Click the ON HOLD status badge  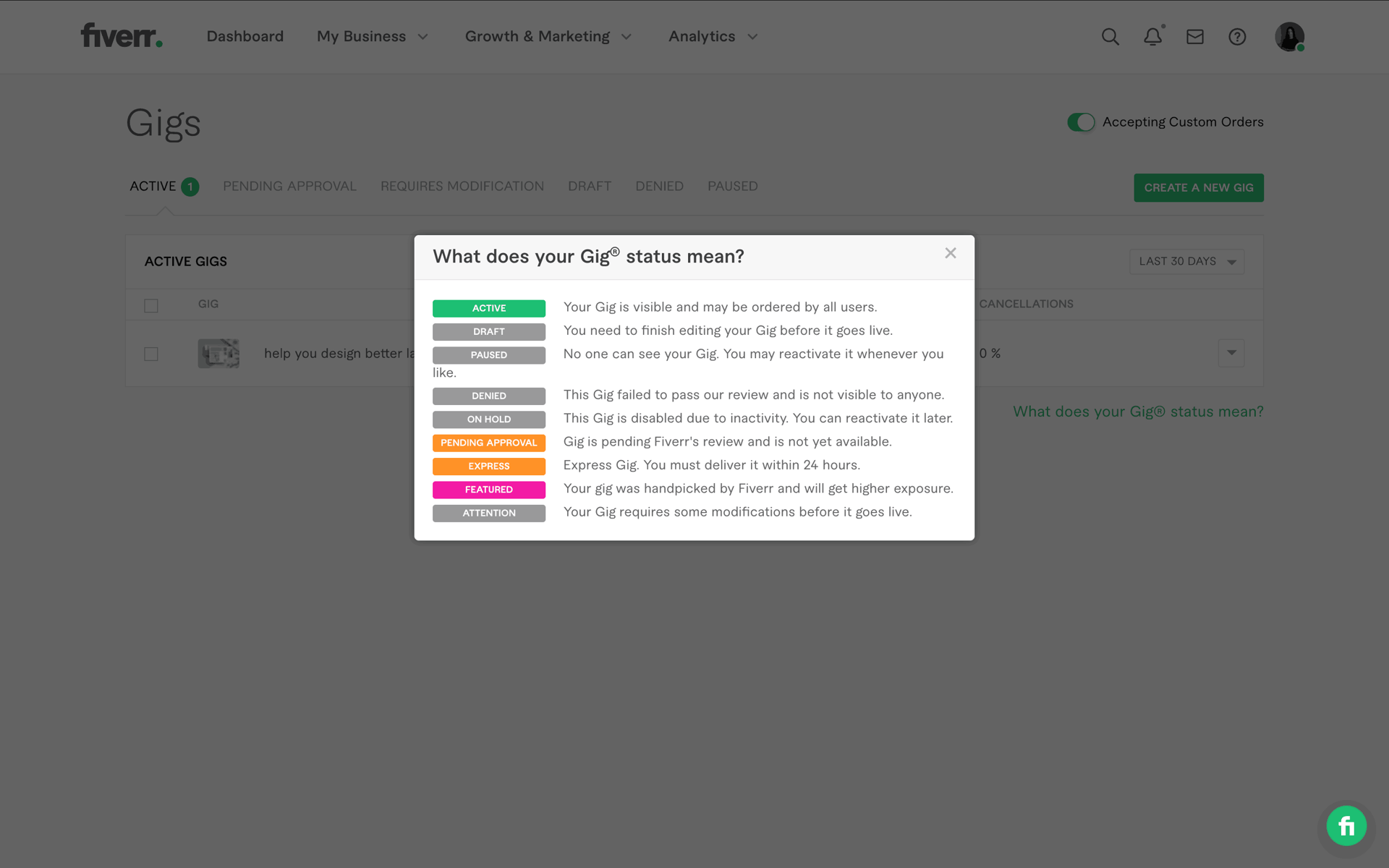point(489,420)
